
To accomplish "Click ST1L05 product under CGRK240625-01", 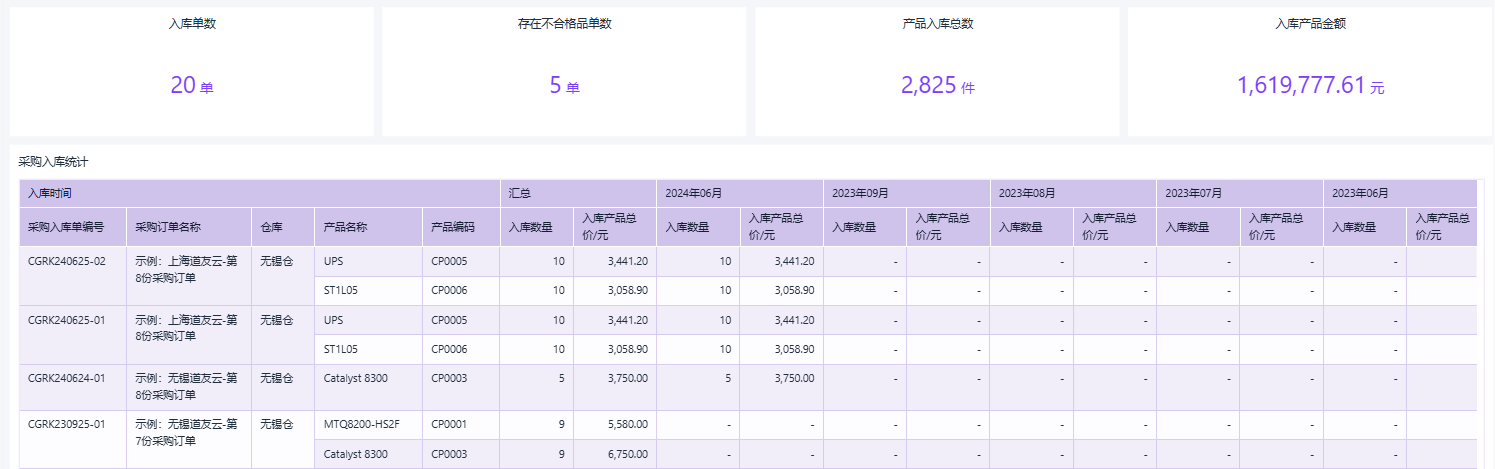I will pos(341,349).
